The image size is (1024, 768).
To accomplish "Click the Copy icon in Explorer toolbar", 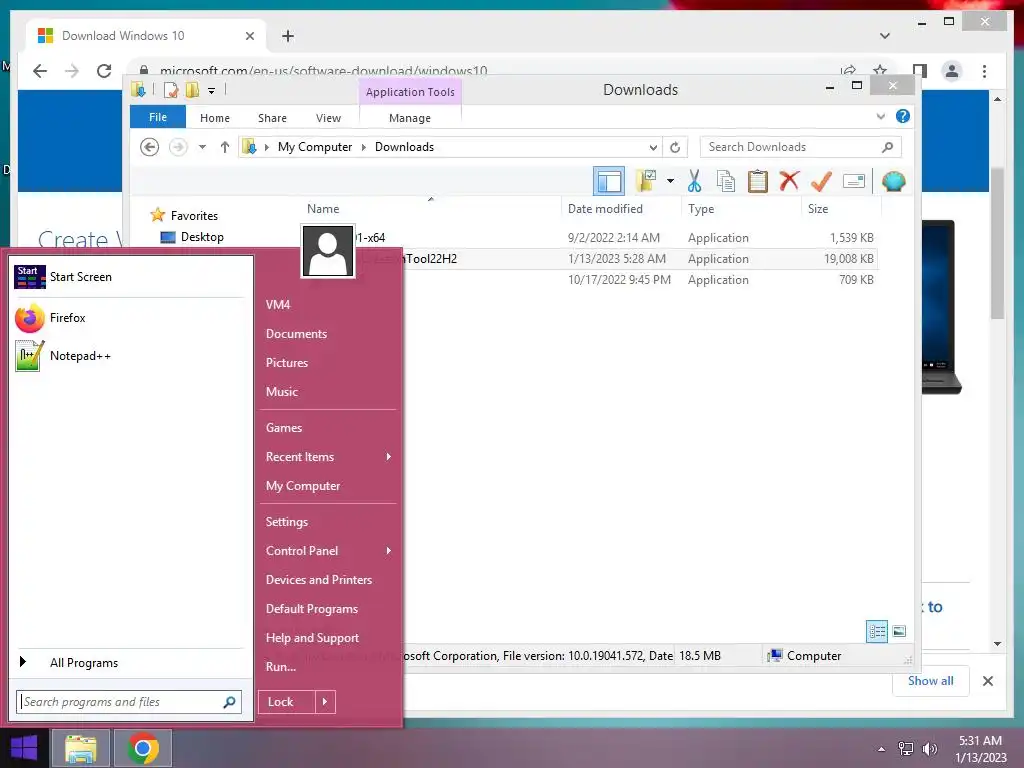I will coord(726,181).
